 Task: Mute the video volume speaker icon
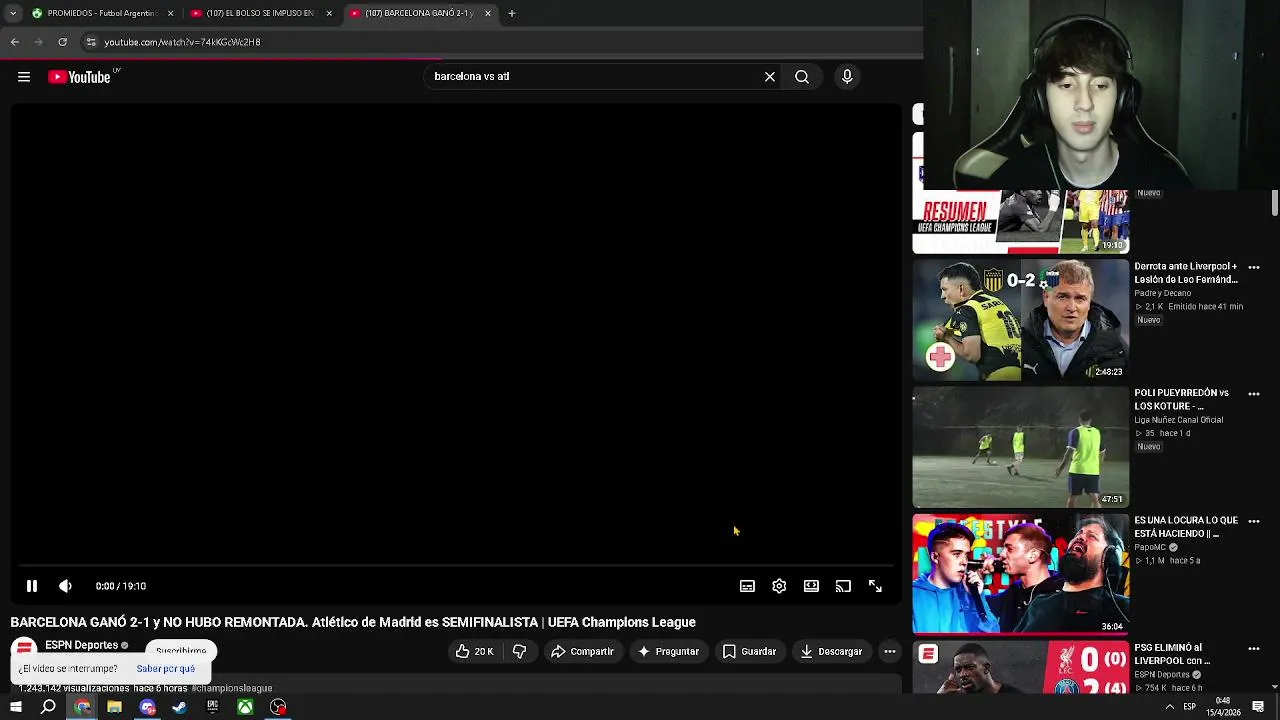[65, 586]
